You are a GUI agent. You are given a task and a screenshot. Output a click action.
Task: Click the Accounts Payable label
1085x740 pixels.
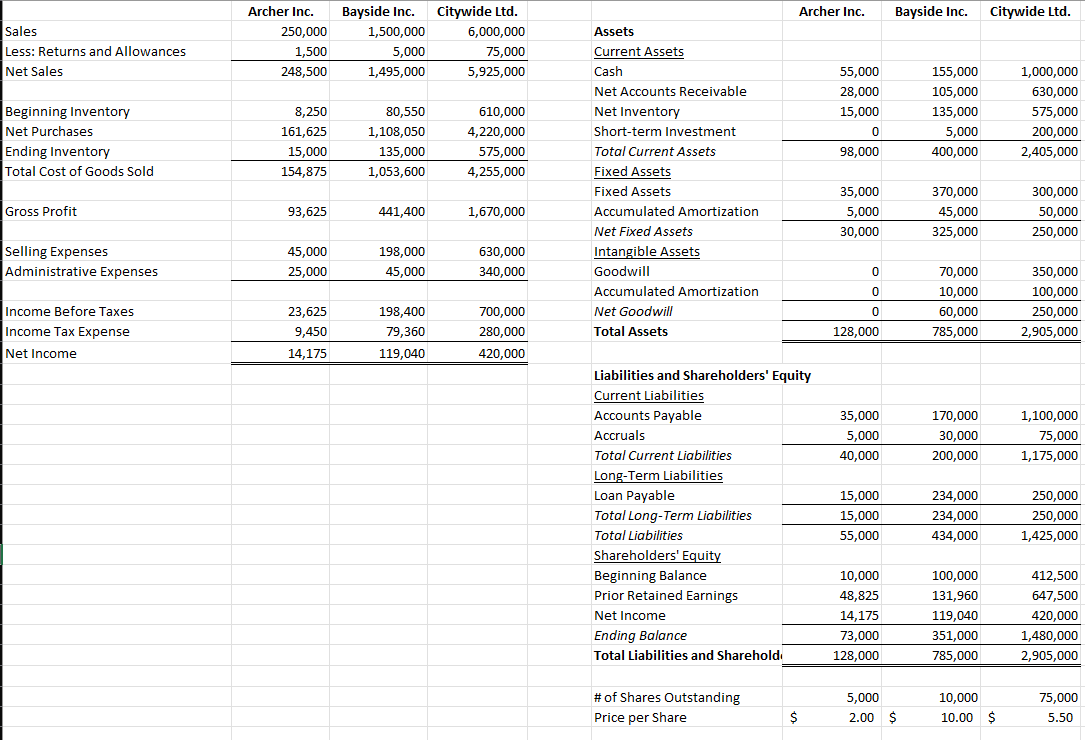click(648, 415)
